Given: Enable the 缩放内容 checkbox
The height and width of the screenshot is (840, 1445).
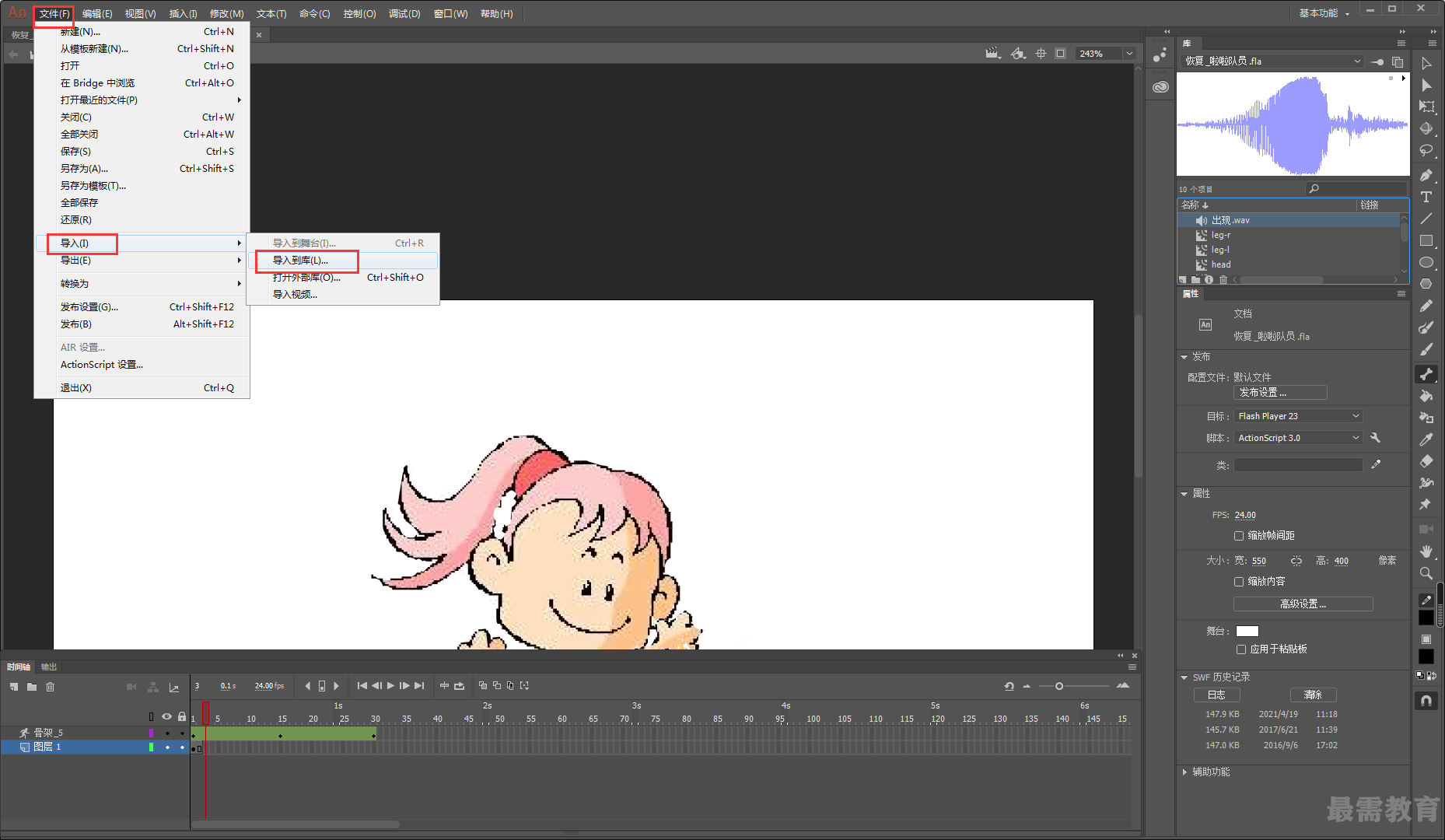Looking at the screenshot, I should 1239,581.
